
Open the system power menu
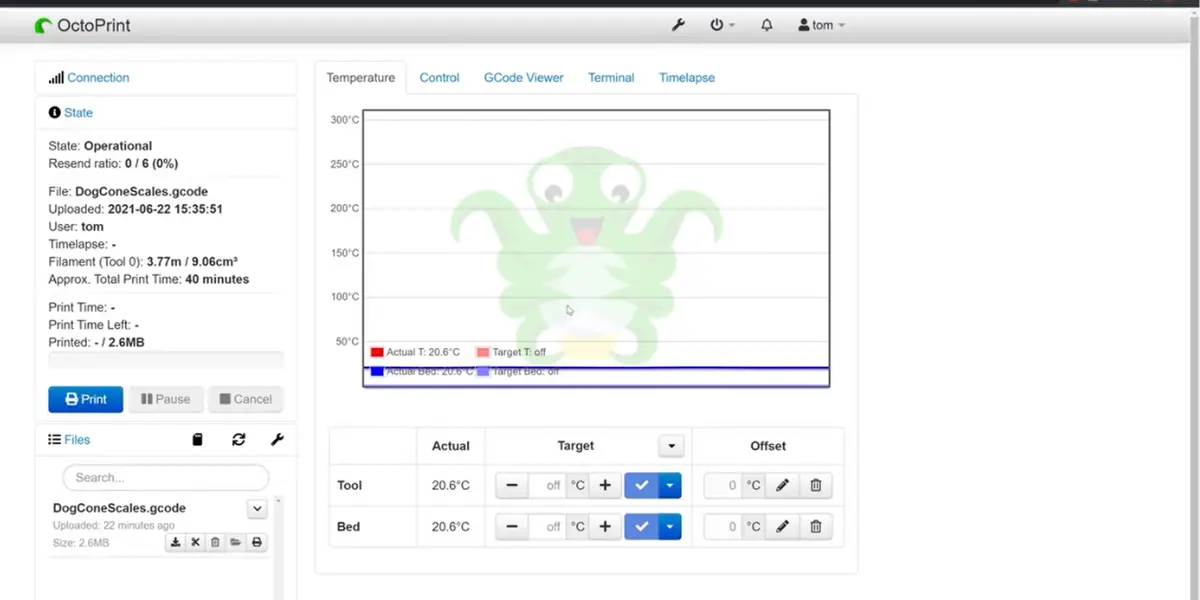(722, 25)
